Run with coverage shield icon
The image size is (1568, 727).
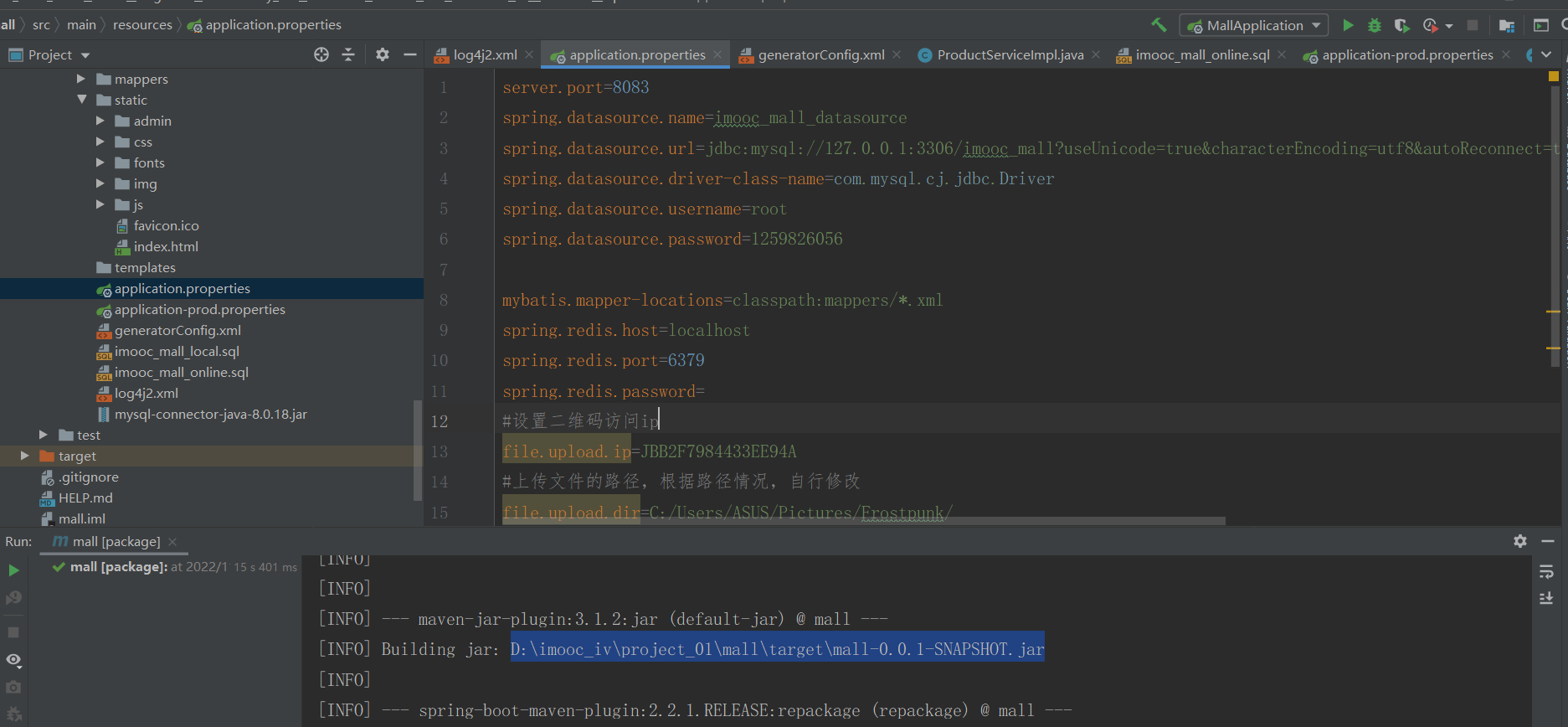[1401, 25]
